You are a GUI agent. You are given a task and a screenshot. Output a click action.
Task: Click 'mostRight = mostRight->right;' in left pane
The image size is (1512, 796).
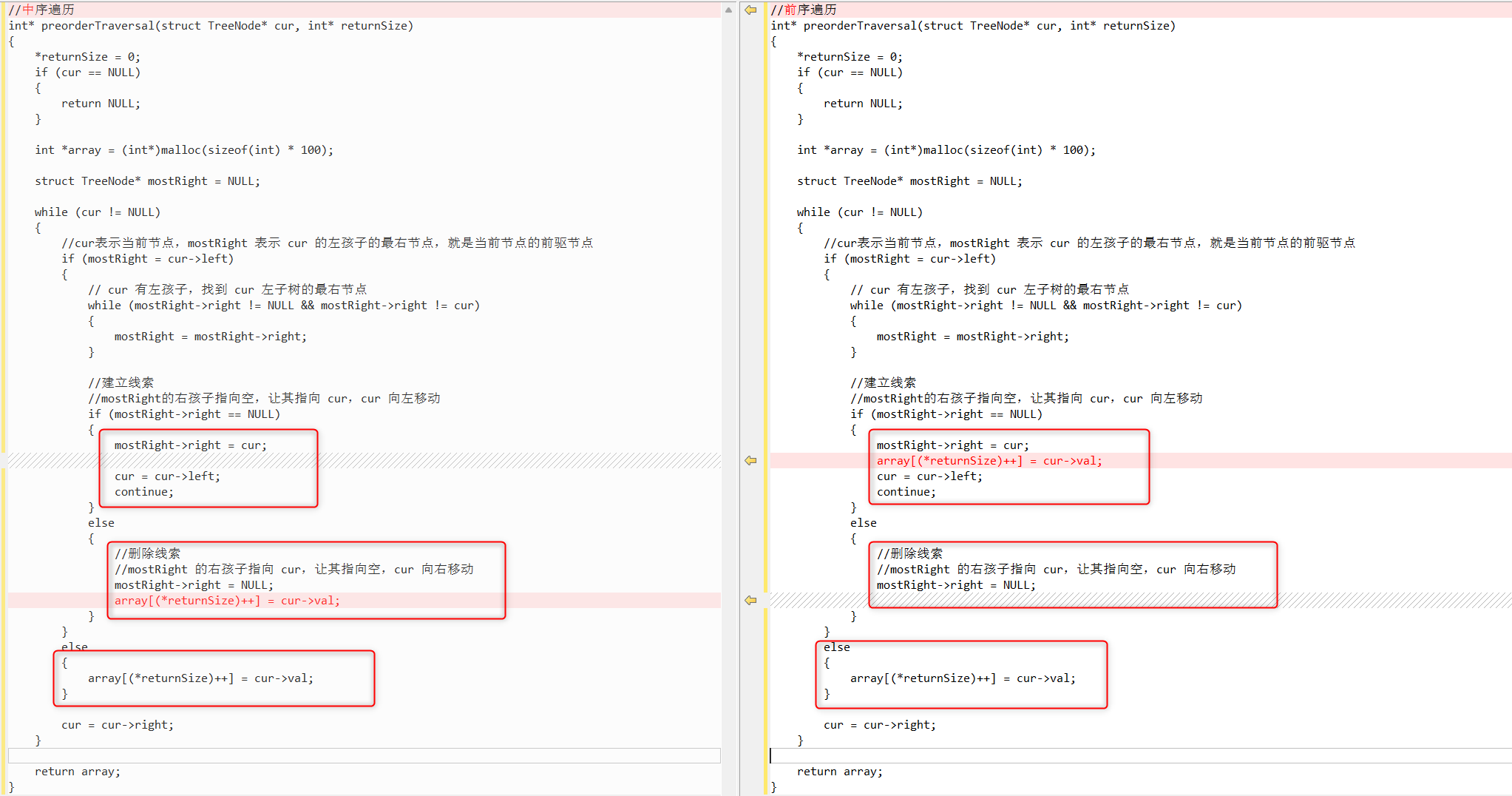pos(211,337)
